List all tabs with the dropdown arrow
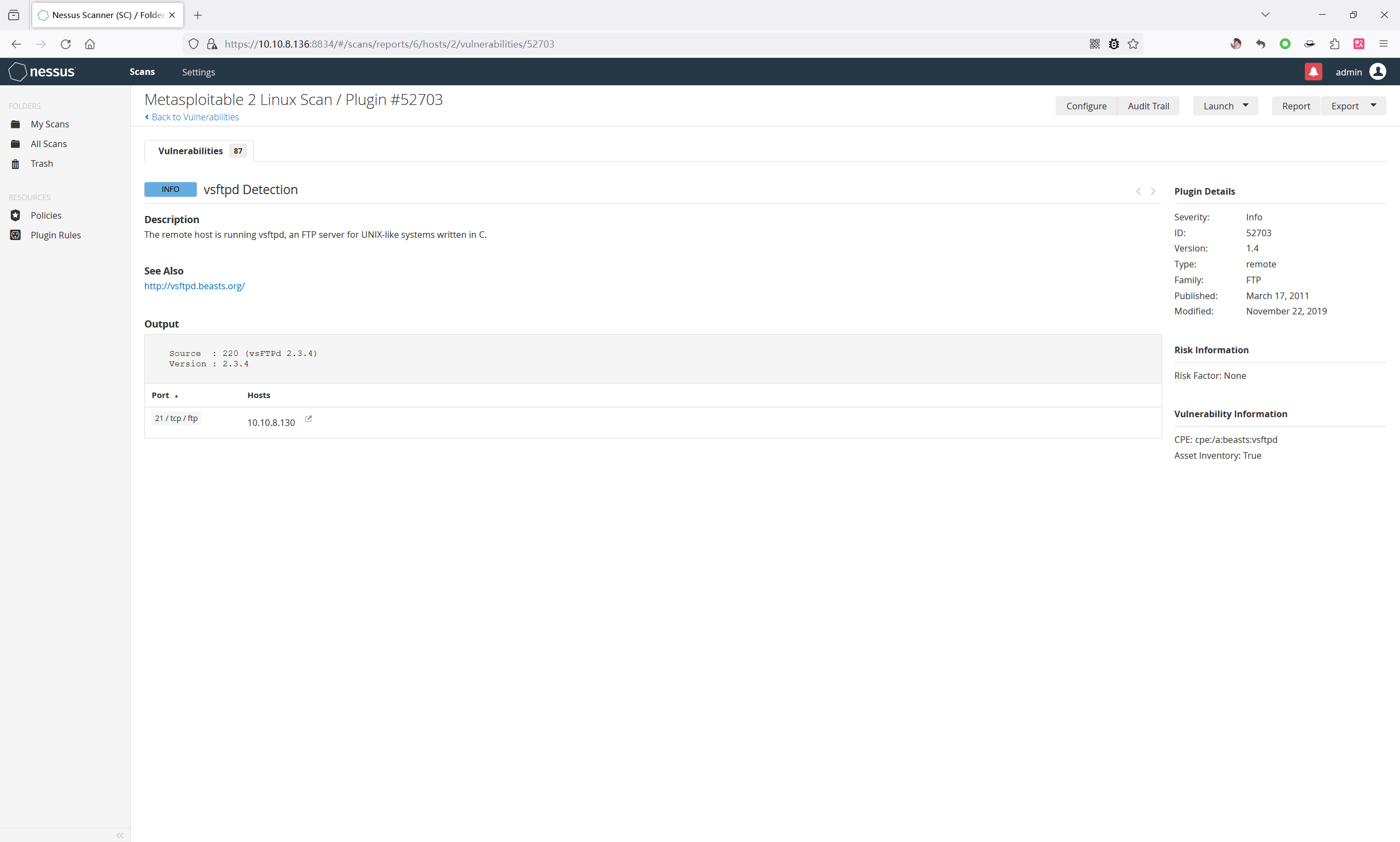This screenshot has height=842, width=1400. pos(1265,15)
